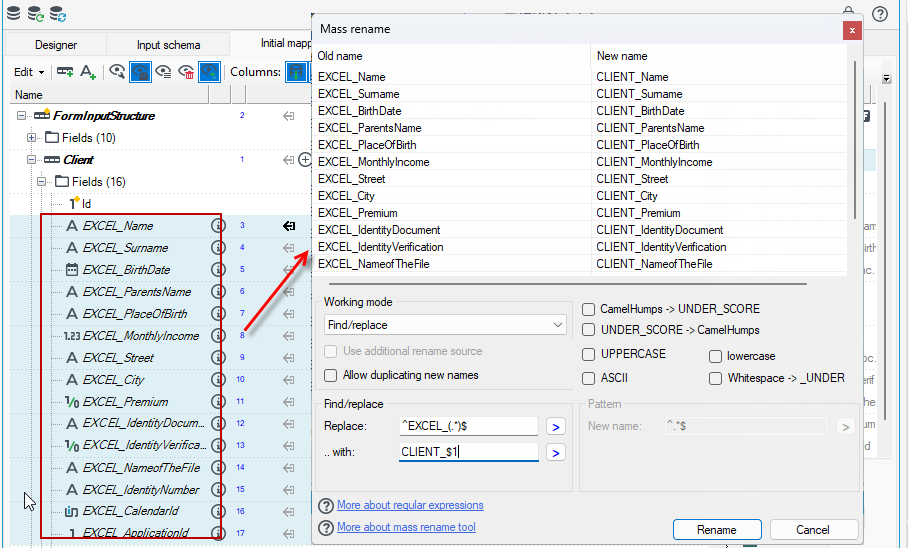
Task: Click the boolean type icon of EXCEL_Premium
Action: point(72,401)
